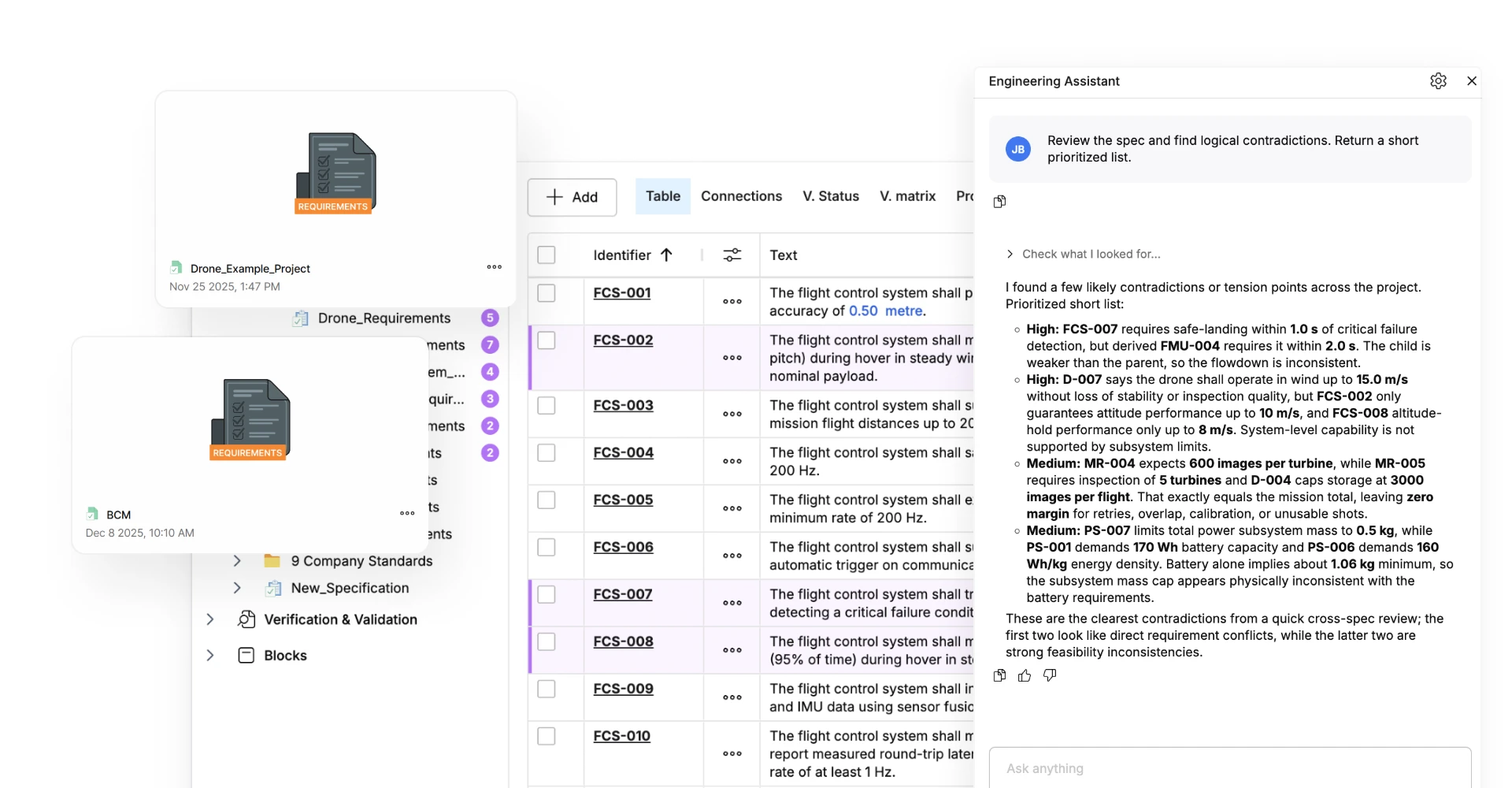Check the FCS-002 row checkbox
1512x788 pixels.
coord(547,340)
